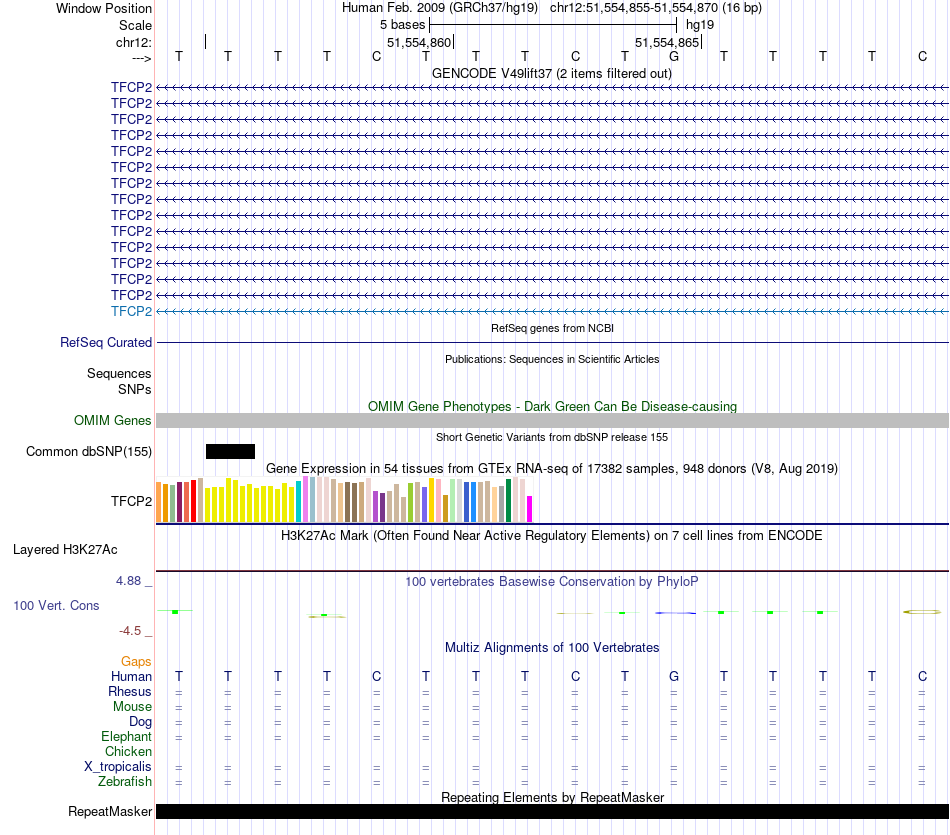Click the SNPs track label

coord(135,390)
